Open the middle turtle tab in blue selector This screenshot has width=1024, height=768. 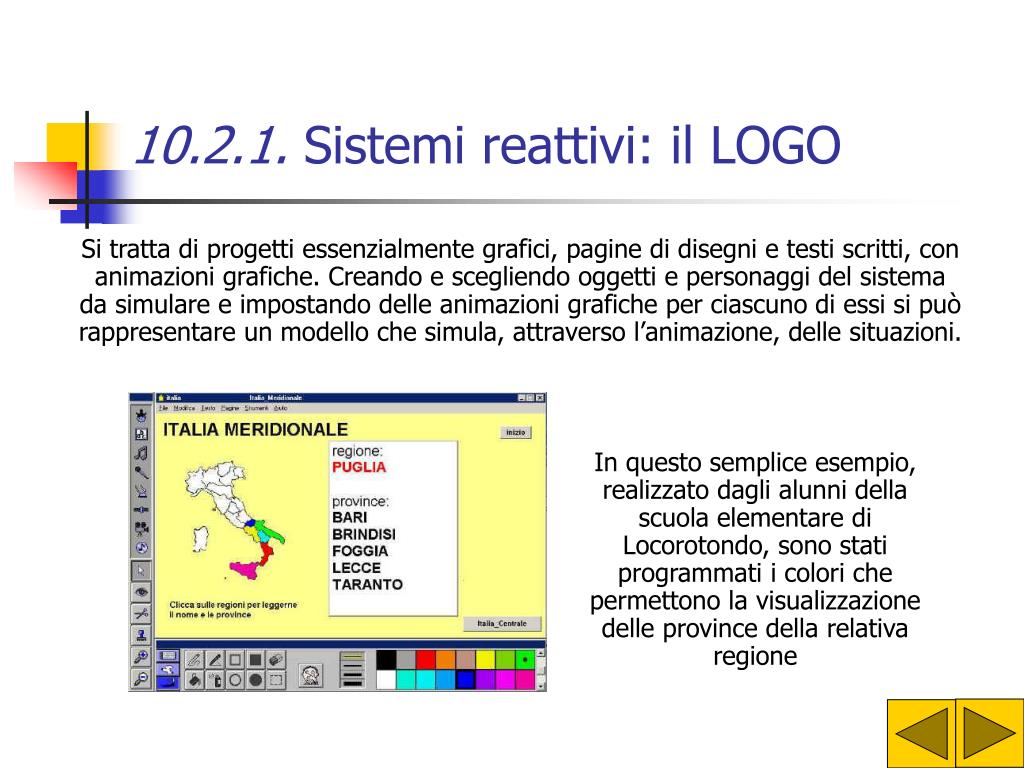coord(168,669)
